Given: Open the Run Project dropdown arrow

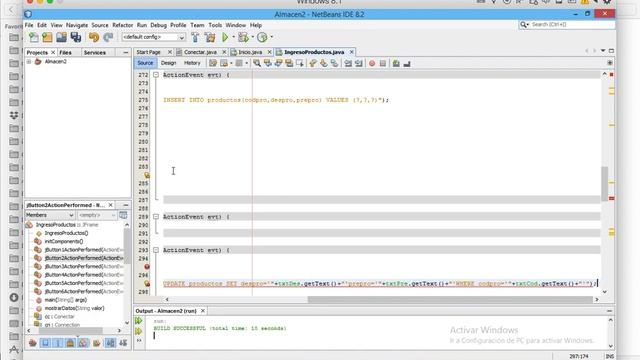Looking at the screenshot, I should pyautogui.click(x=233, y=37).
